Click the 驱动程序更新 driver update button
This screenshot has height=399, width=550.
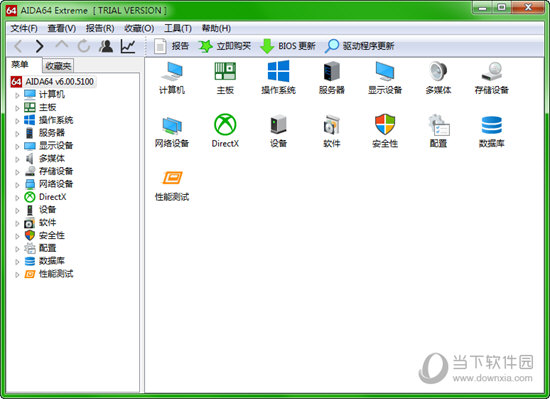(360, 46)
